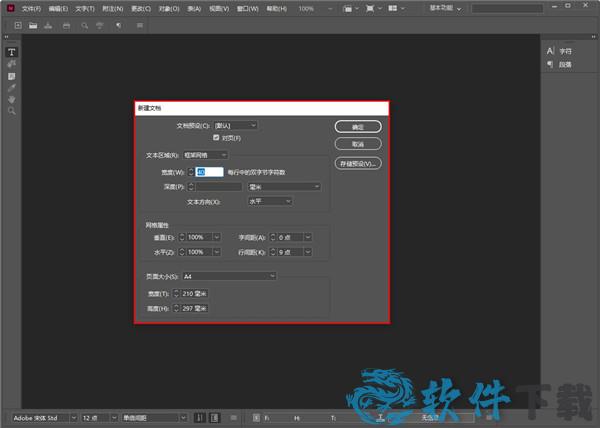Image resolution: width=600 pixels, height=428 pixels.
Task: Click the 取消 (Cancel) button
Action: tap(359, 144)
